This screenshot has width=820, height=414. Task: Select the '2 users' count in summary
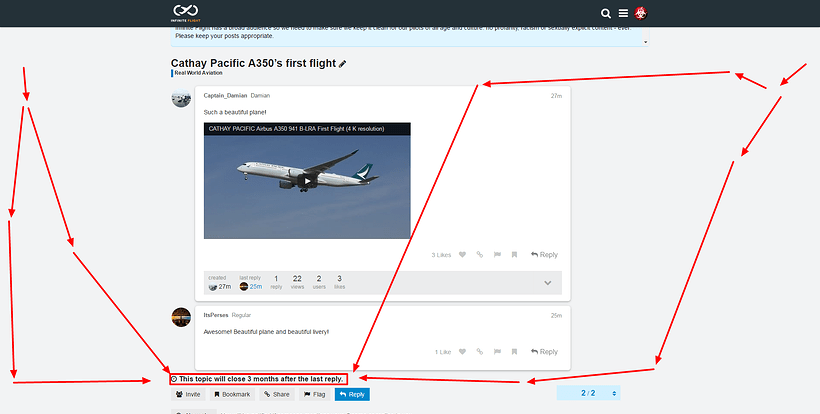click(319, 282)
